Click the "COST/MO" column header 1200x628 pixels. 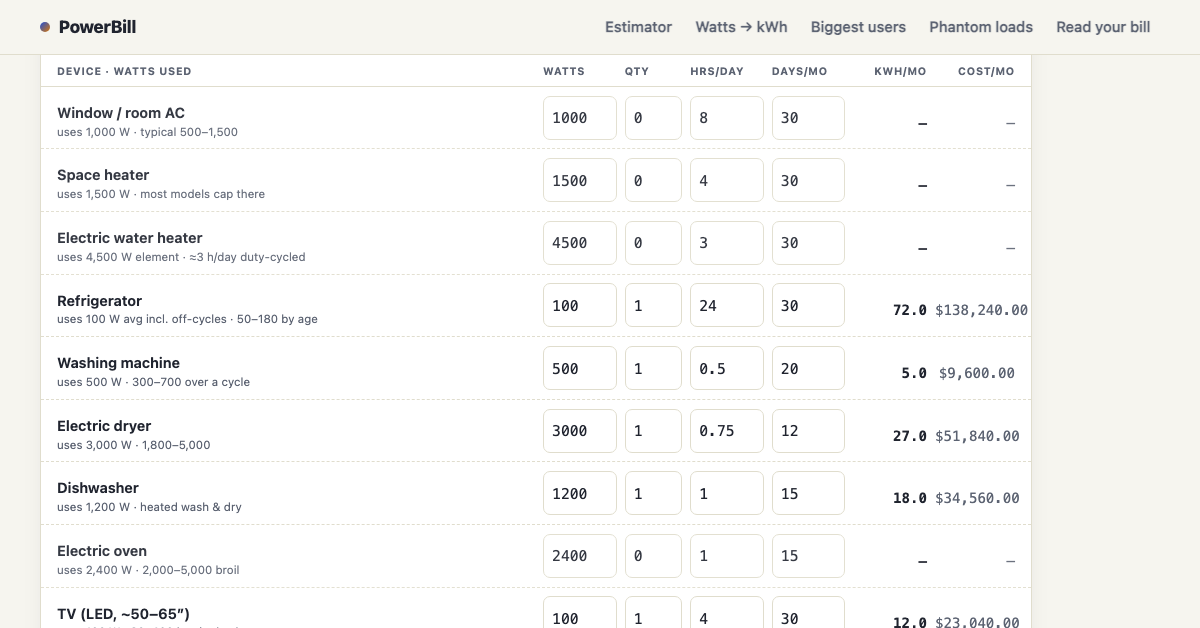coord(986,71)
